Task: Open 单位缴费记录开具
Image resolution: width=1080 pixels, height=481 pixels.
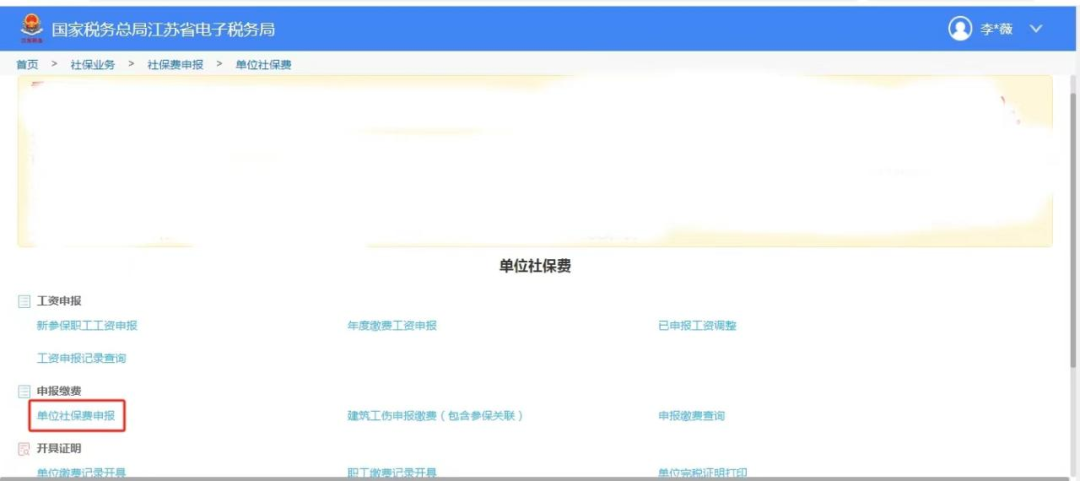Action: [81, 473]
